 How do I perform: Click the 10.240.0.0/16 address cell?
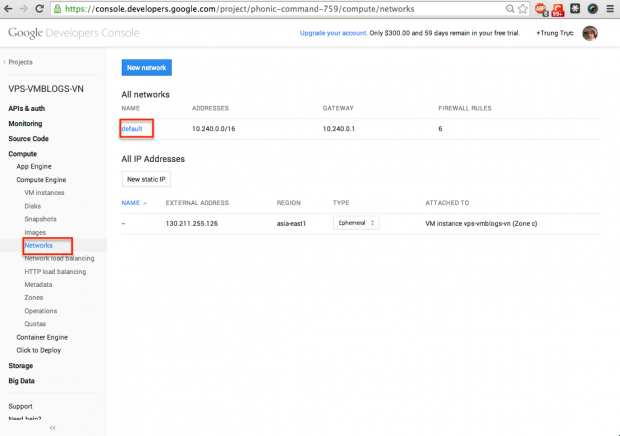pos(214,129)
